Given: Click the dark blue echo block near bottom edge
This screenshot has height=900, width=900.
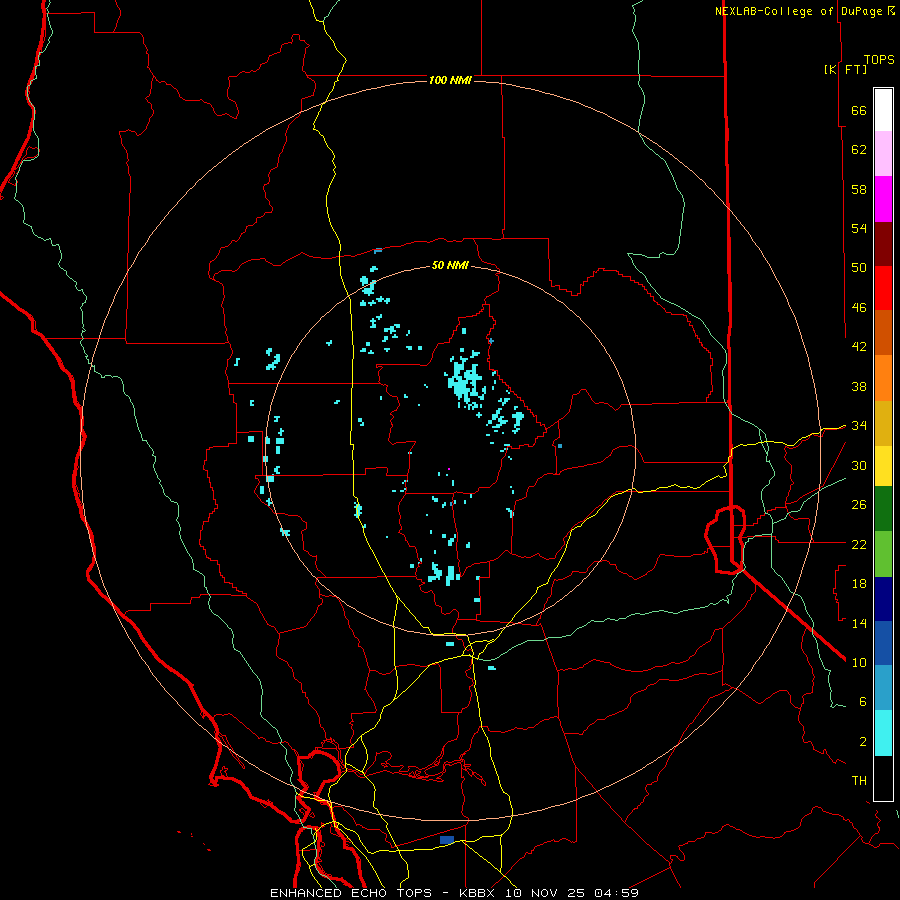Looking at the screenshot, I should tap(447, 840).
